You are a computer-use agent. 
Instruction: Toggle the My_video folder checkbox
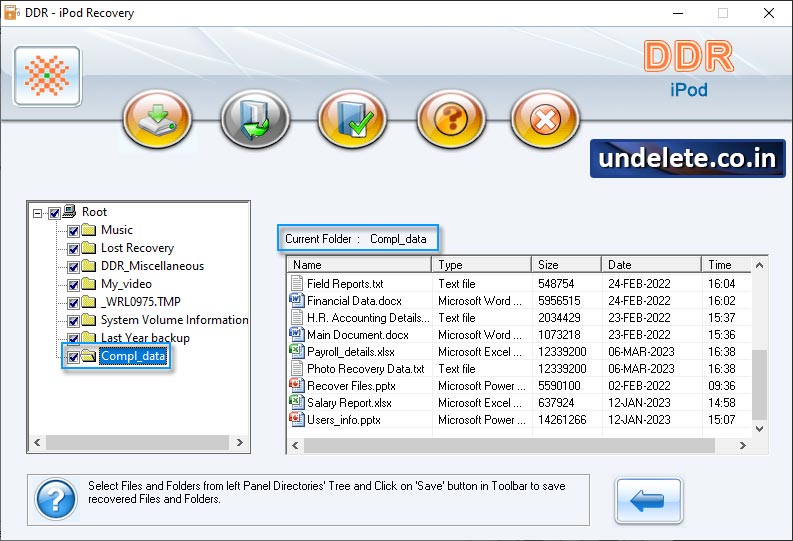(x=73, y=284)
